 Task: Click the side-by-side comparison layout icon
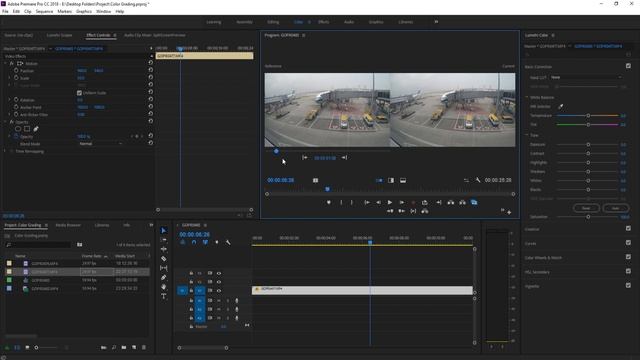coord(379,180)
